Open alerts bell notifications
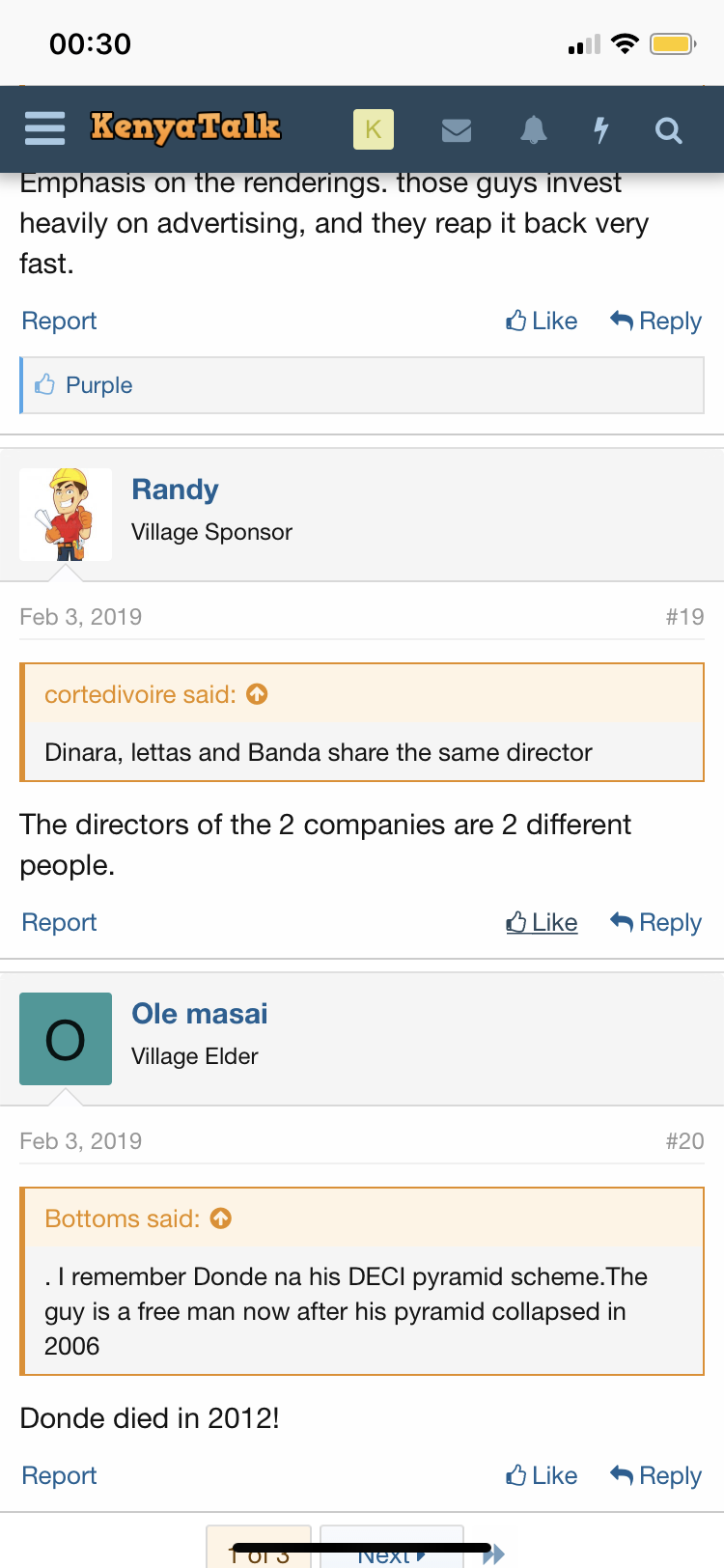724x1568 pixels. pos(533,129)
